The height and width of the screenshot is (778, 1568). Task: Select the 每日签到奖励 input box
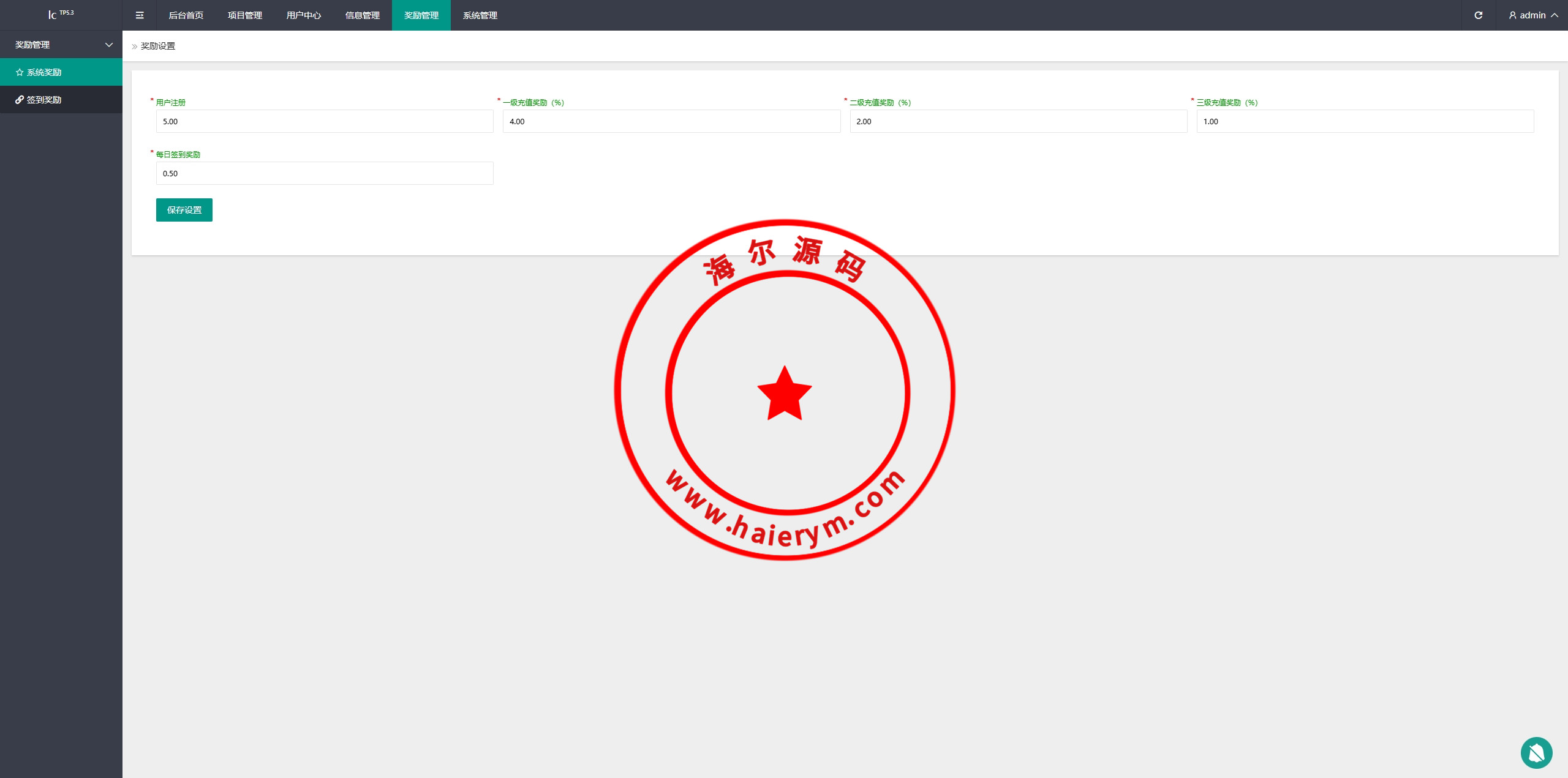point(325,173)
